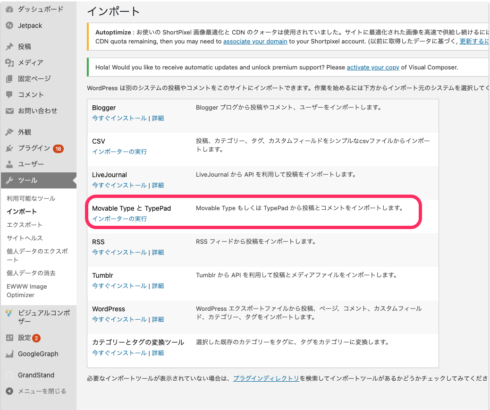Click the envelope icon beside お問い合わせ
Screen dimensions: 490x410
tap(9, 111)
